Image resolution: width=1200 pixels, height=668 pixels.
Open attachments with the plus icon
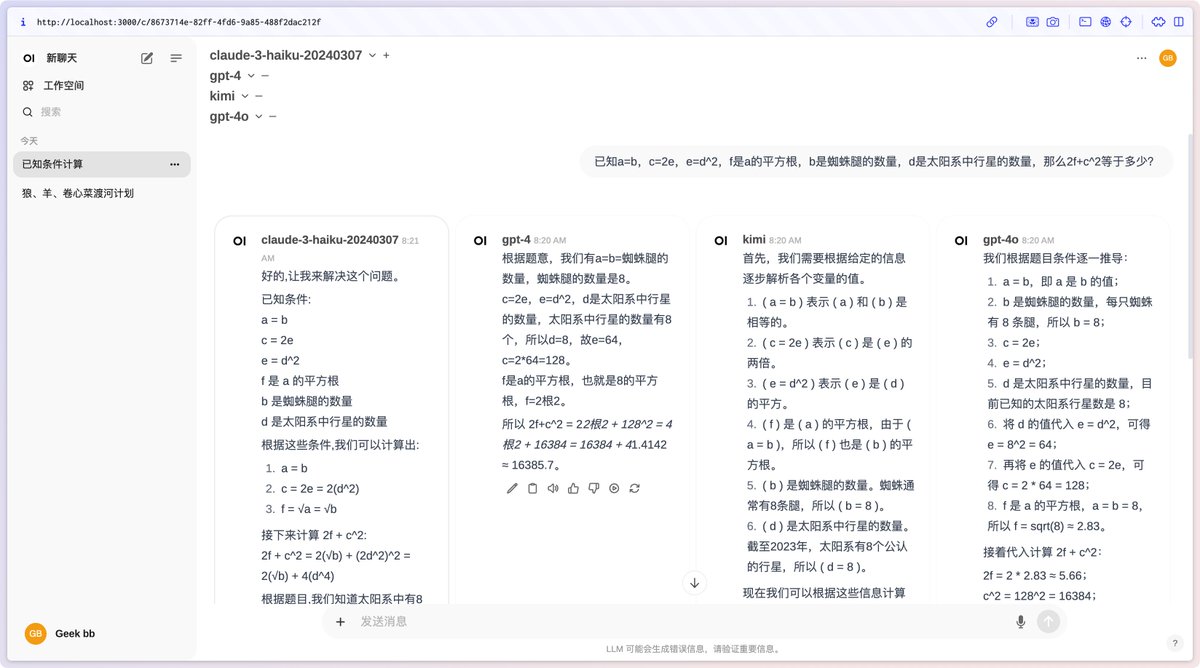(x=341, y=621)
